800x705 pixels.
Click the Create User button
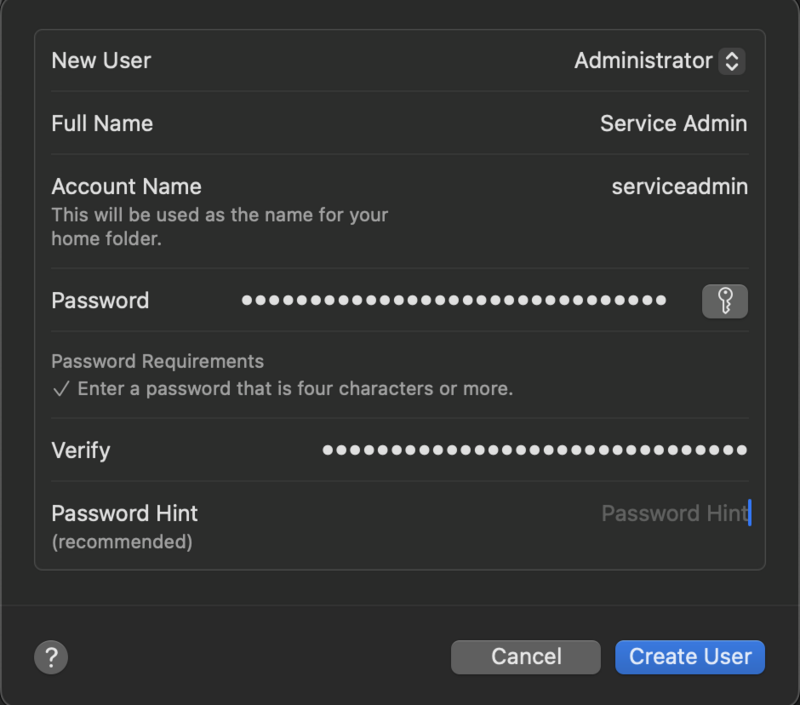(689, 657)
